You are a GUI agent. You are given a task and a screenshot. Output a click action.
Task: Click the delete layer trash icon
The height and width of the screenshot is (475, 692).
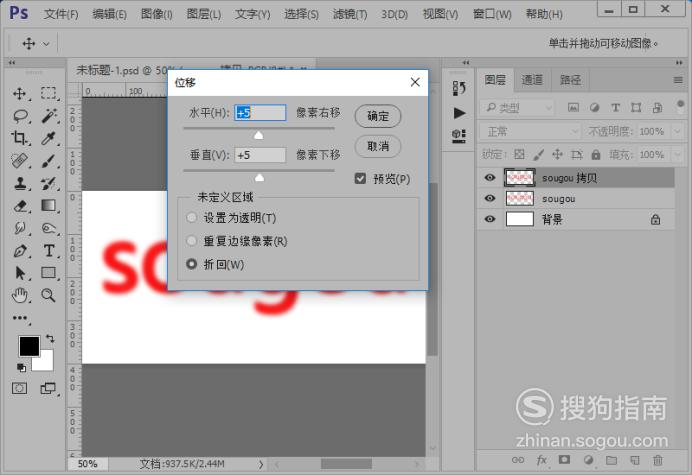(x=658, y=460)
